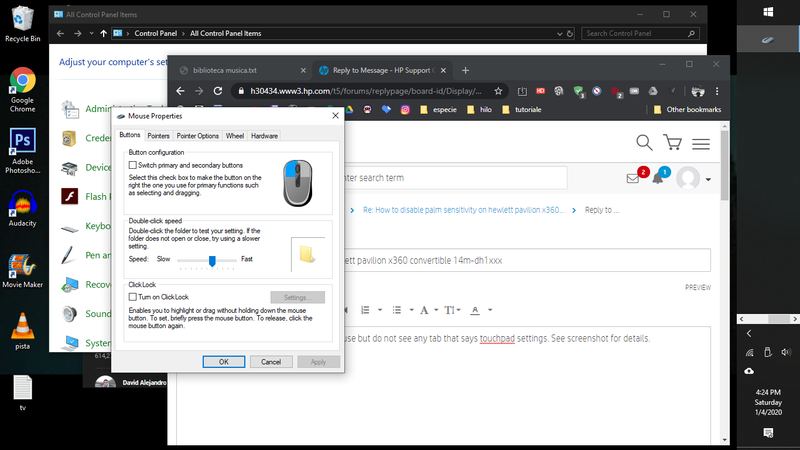Open the Action Center notification icon

(768, 433)
